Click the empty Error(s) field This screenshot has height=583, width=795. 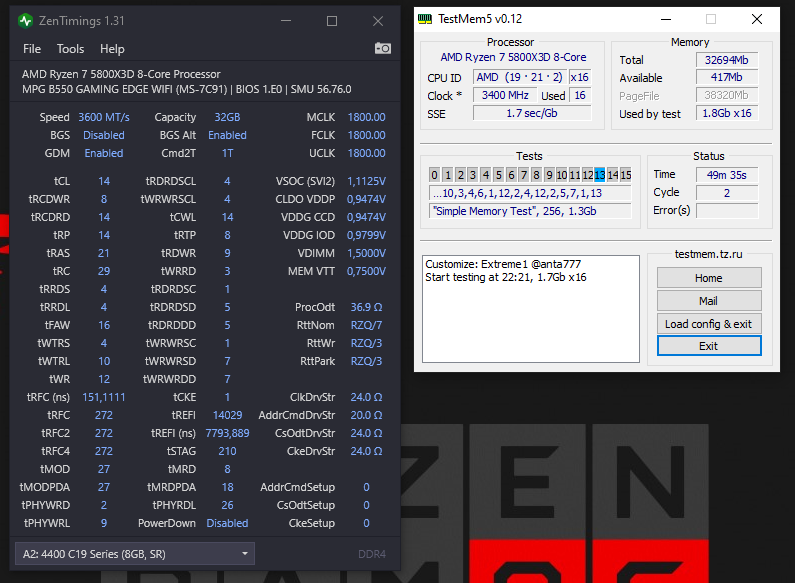(x=727, y=210)
